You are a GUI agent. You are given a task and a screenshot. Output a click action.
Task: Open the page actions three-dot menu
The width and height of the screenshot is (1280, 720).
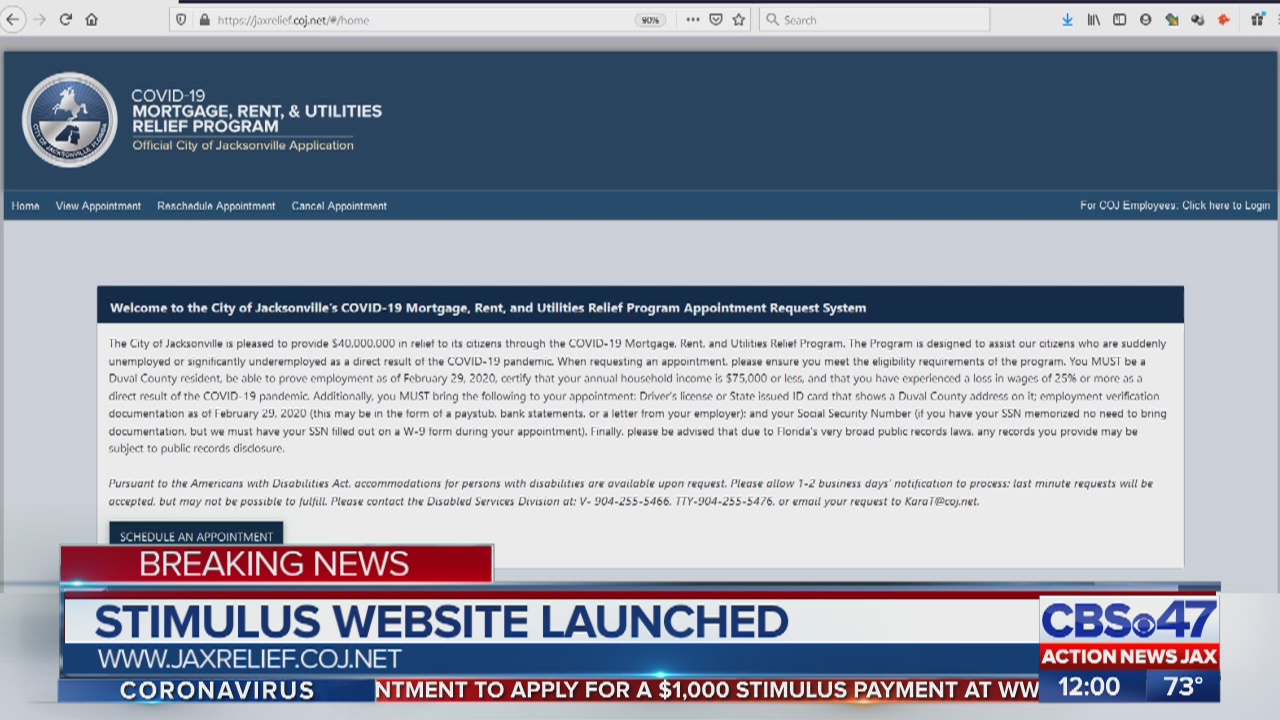click(693, 20)
